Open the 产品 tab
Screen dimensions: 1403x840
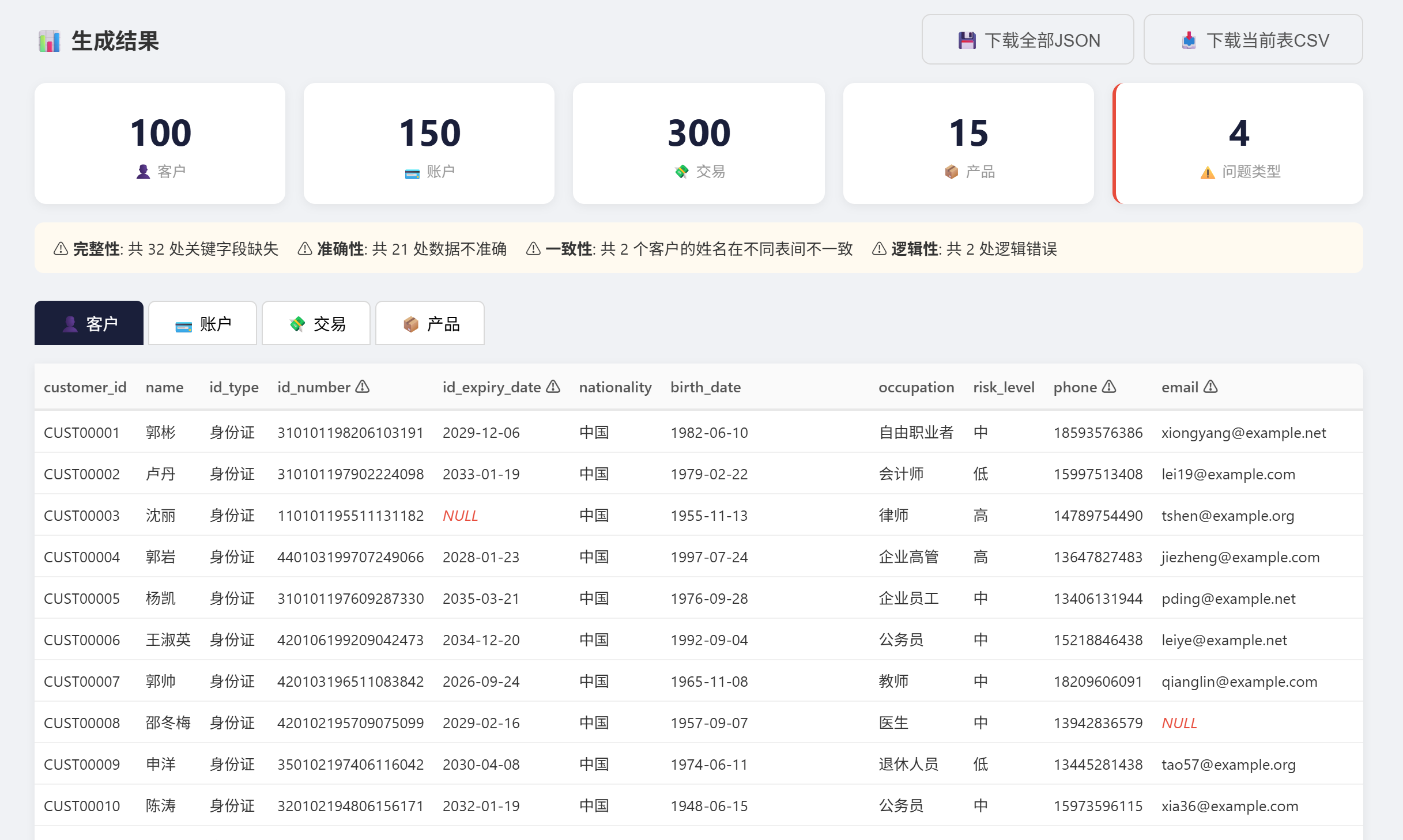430,323
